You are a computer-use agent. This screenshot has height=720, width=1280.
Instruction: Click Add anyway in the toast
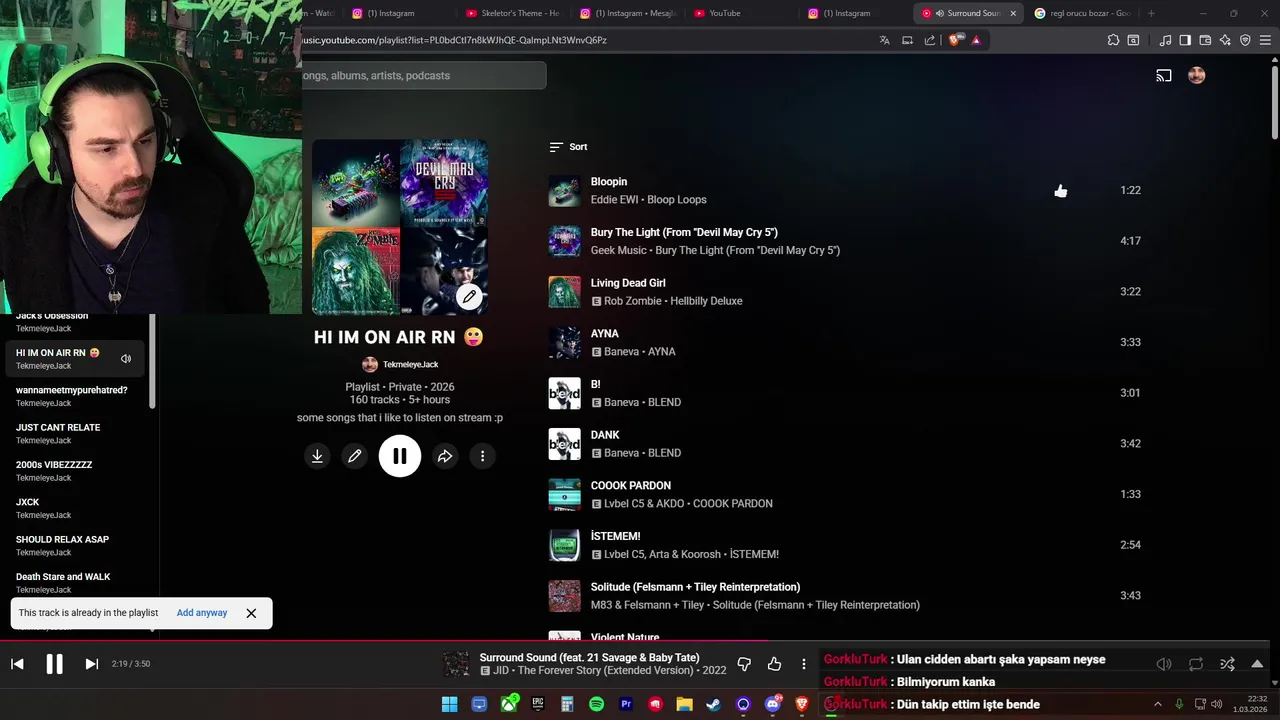click(202, 613)
